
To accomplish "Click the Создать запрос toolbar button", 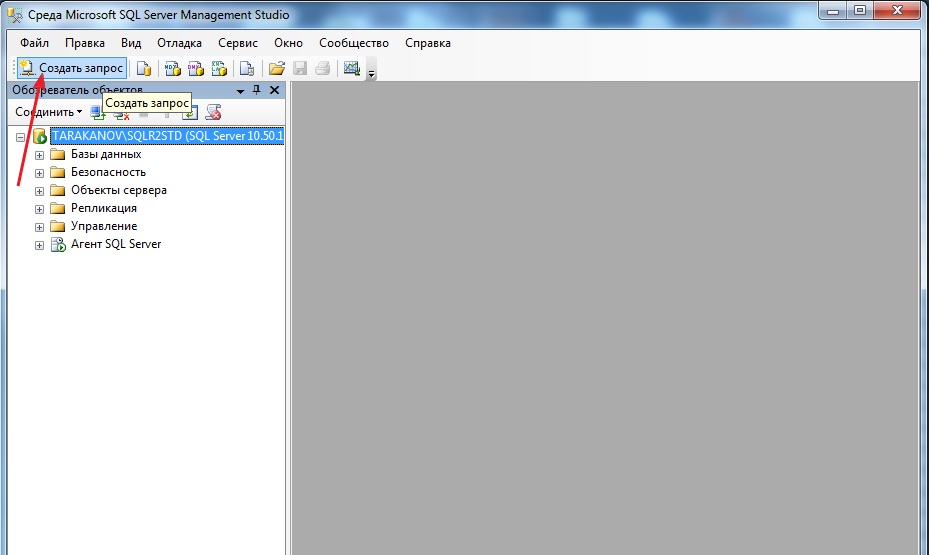I will click(72, 68).
